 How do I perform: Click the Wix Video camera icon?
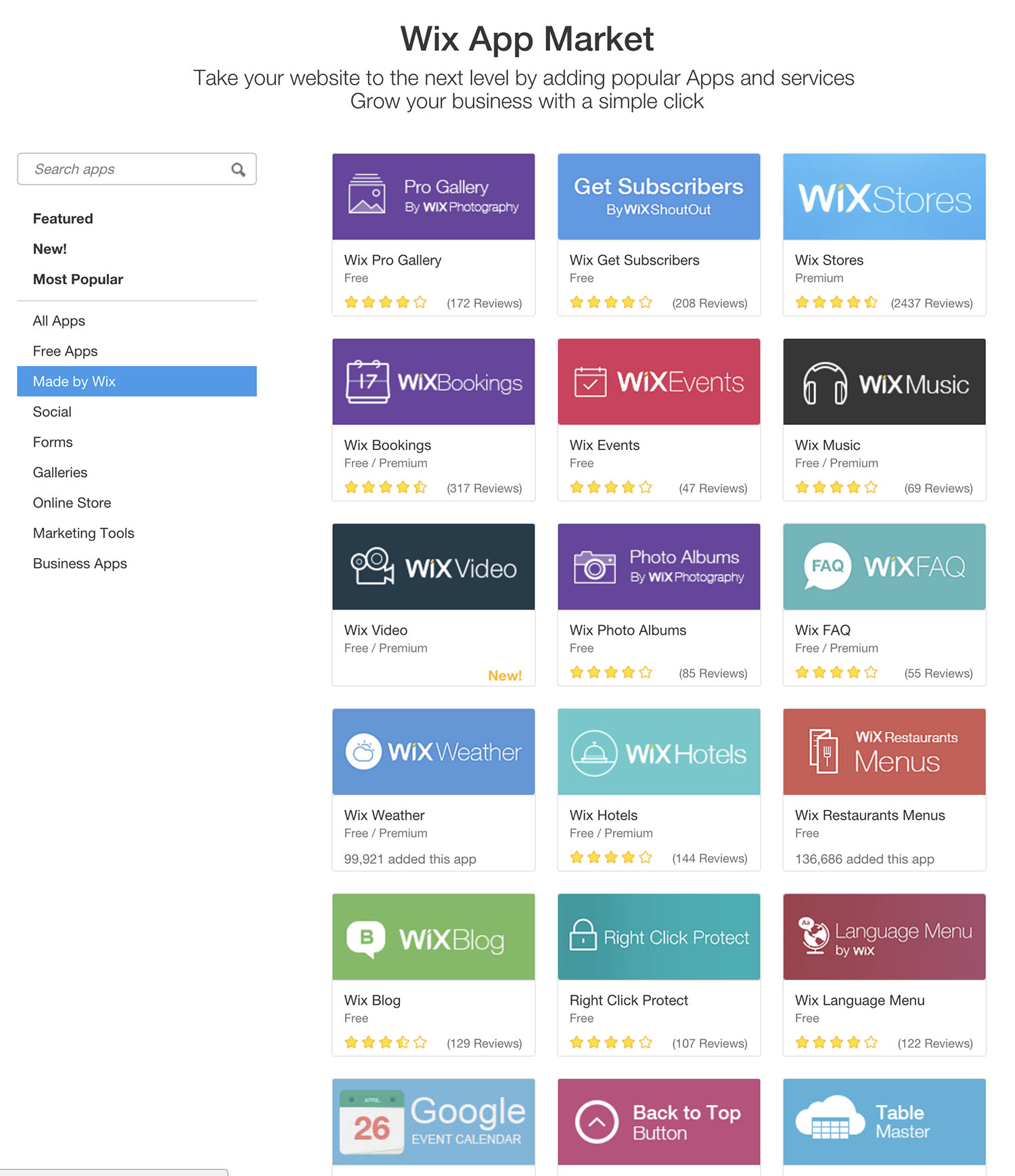[x=372, y=566]
